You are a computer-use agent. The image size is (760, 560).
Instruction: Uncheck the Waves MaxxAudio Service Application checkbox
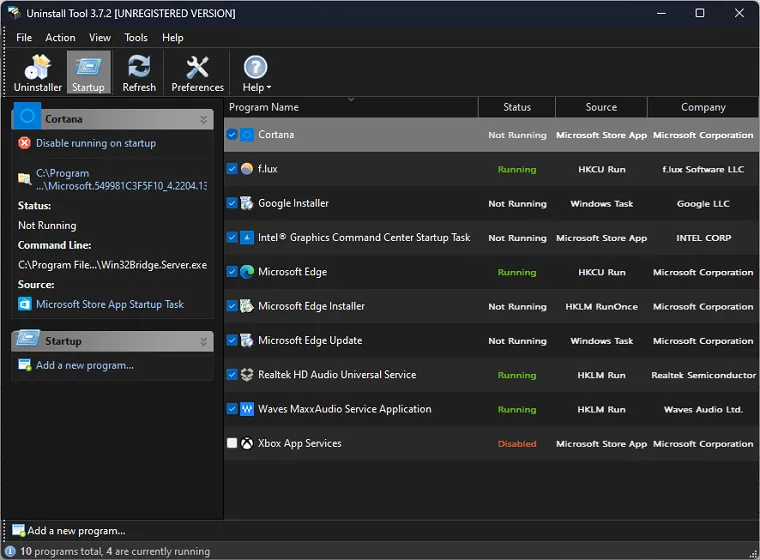point(232,409)
